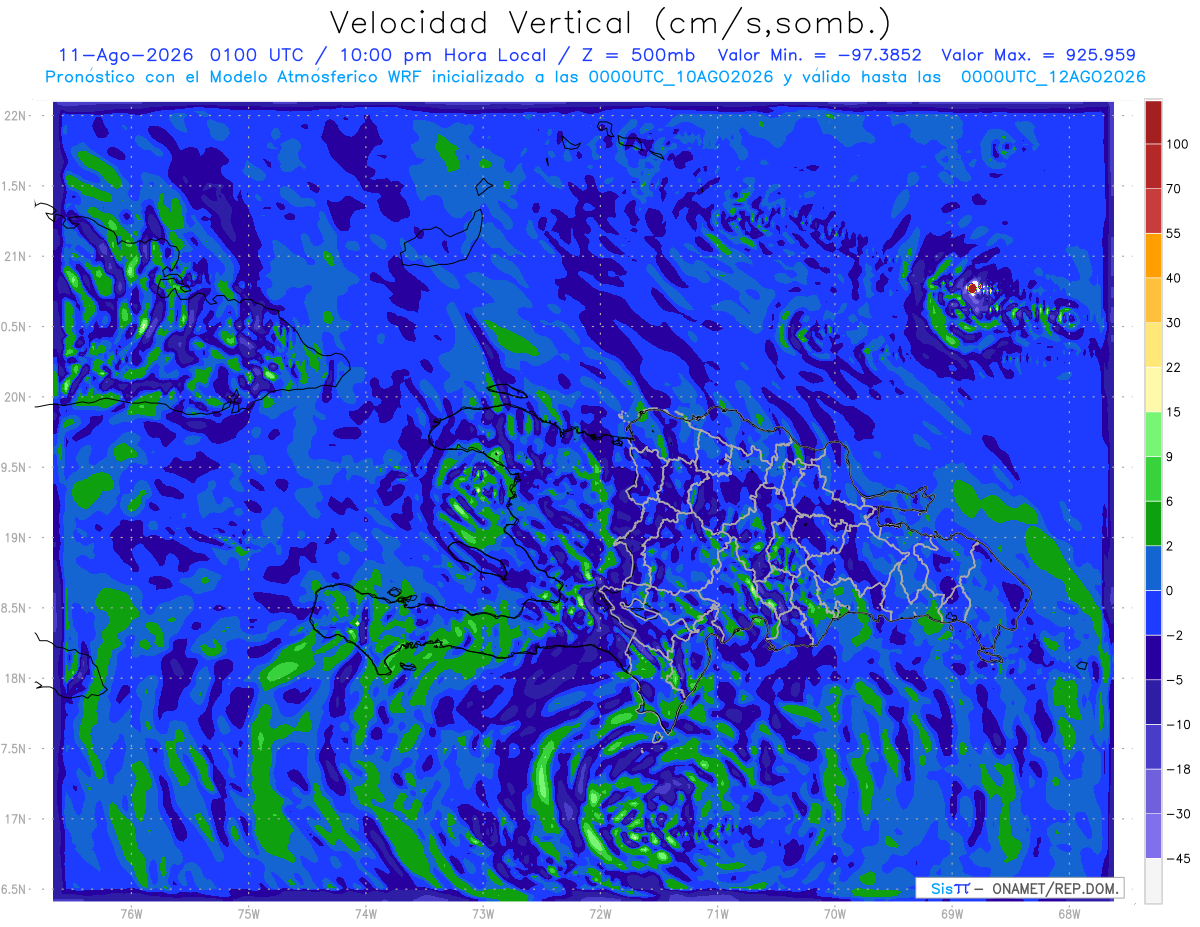Click the colorbar label "15"
This screenshot has height=927, width=1200.
(x=1175, y=412)
